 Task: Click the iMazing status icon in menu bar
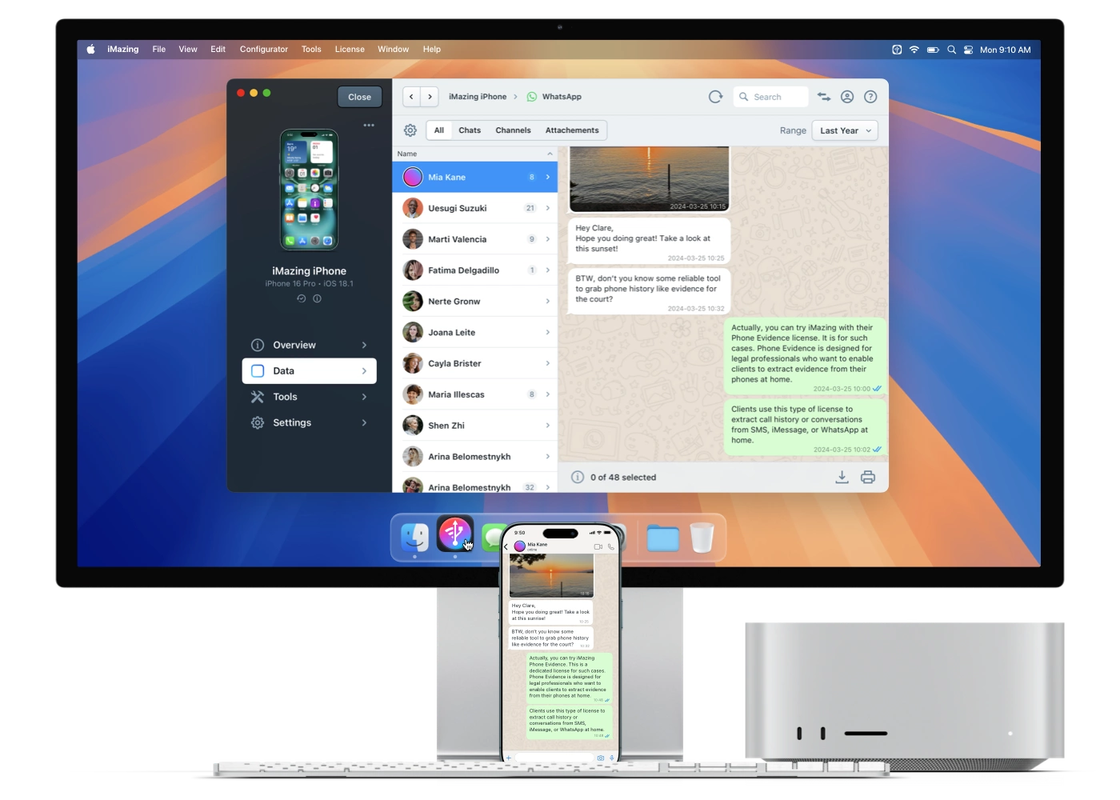coord(896,49)
